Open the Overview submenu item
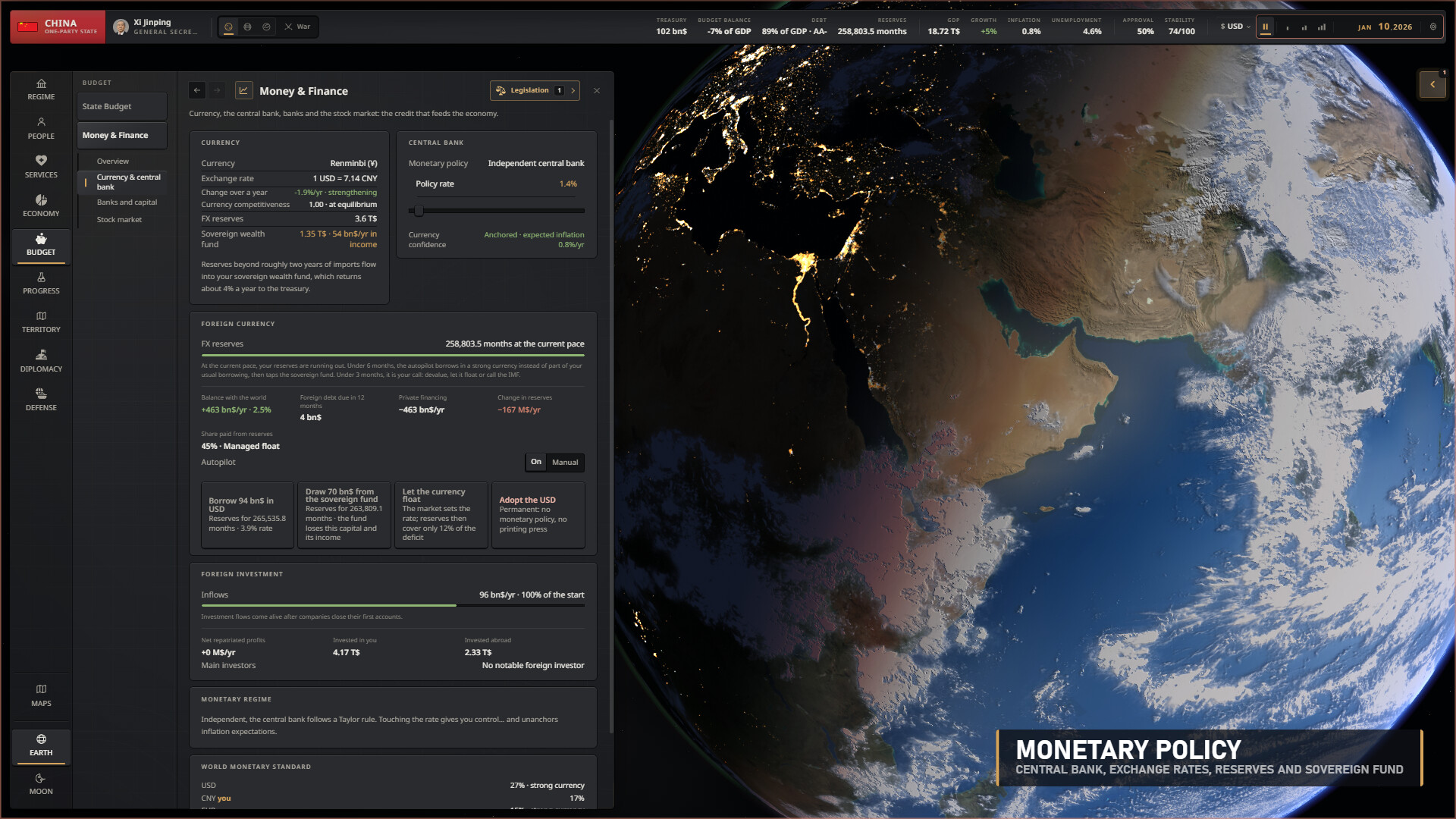 click(113, 161)
